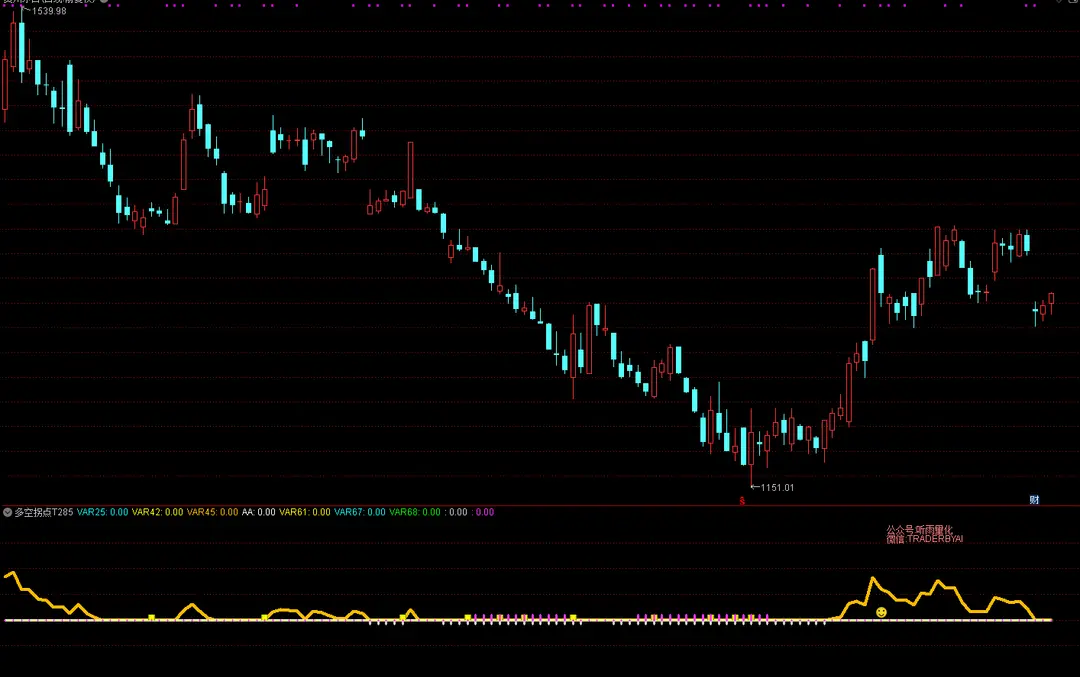Image resolution: width=1080 pixels, height=677 pixels.
Task: Click the 1539.98 high price label
Action: click(x=49, y=11)
